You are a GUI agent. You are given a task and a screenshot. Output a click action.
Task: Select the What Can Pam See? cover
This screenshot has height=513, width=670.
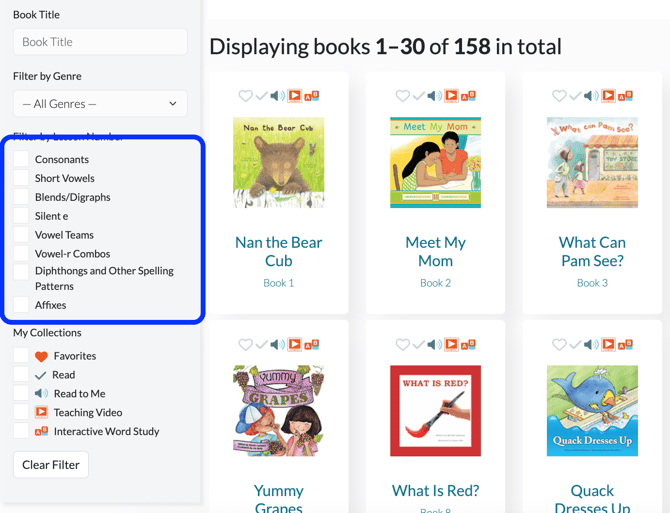(592, 162)
